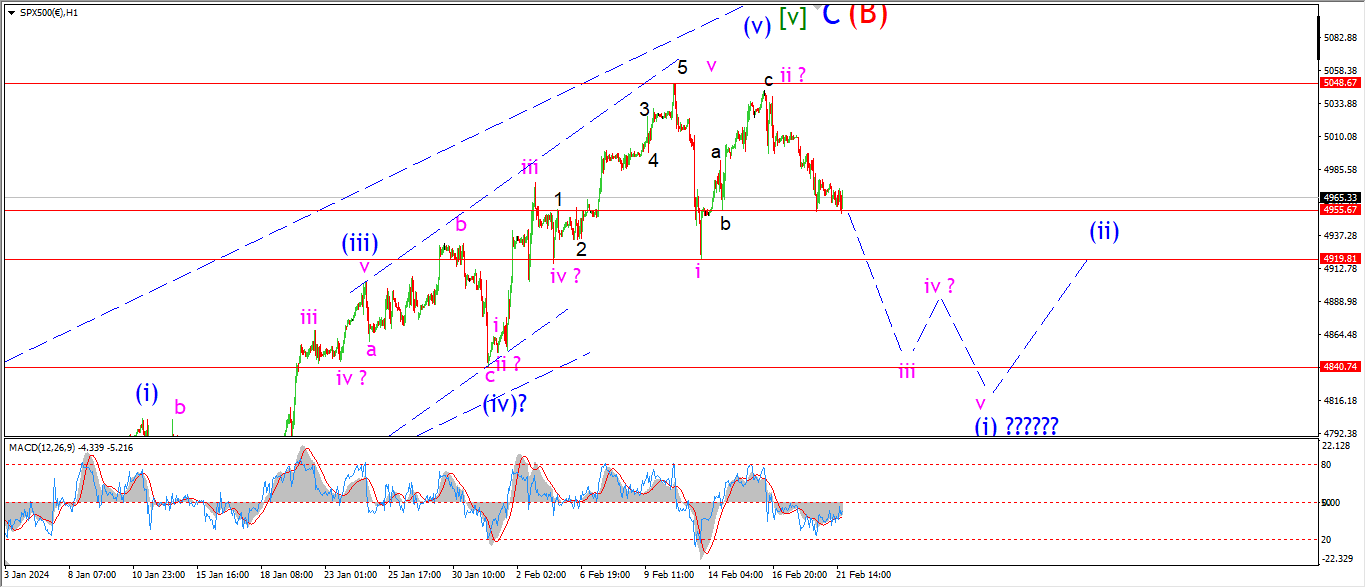The width and height of the screenshot is (1366, 588).
Task: Click the blue (iii) wave label
Action: [x=359, y=242]
